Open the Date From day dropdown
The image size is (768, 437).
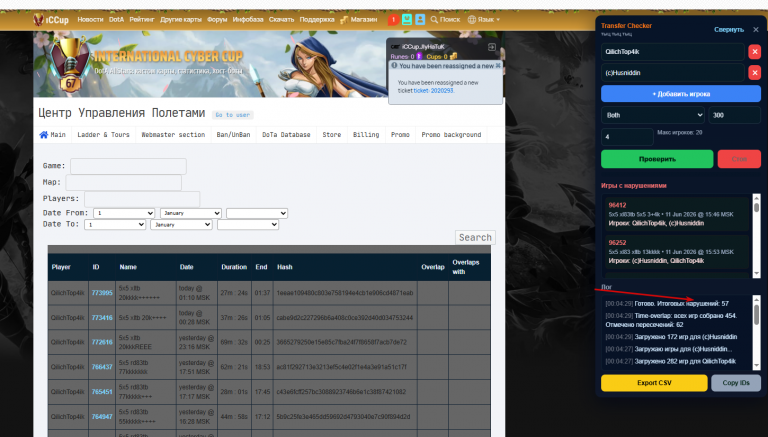(x=124, y=213)
